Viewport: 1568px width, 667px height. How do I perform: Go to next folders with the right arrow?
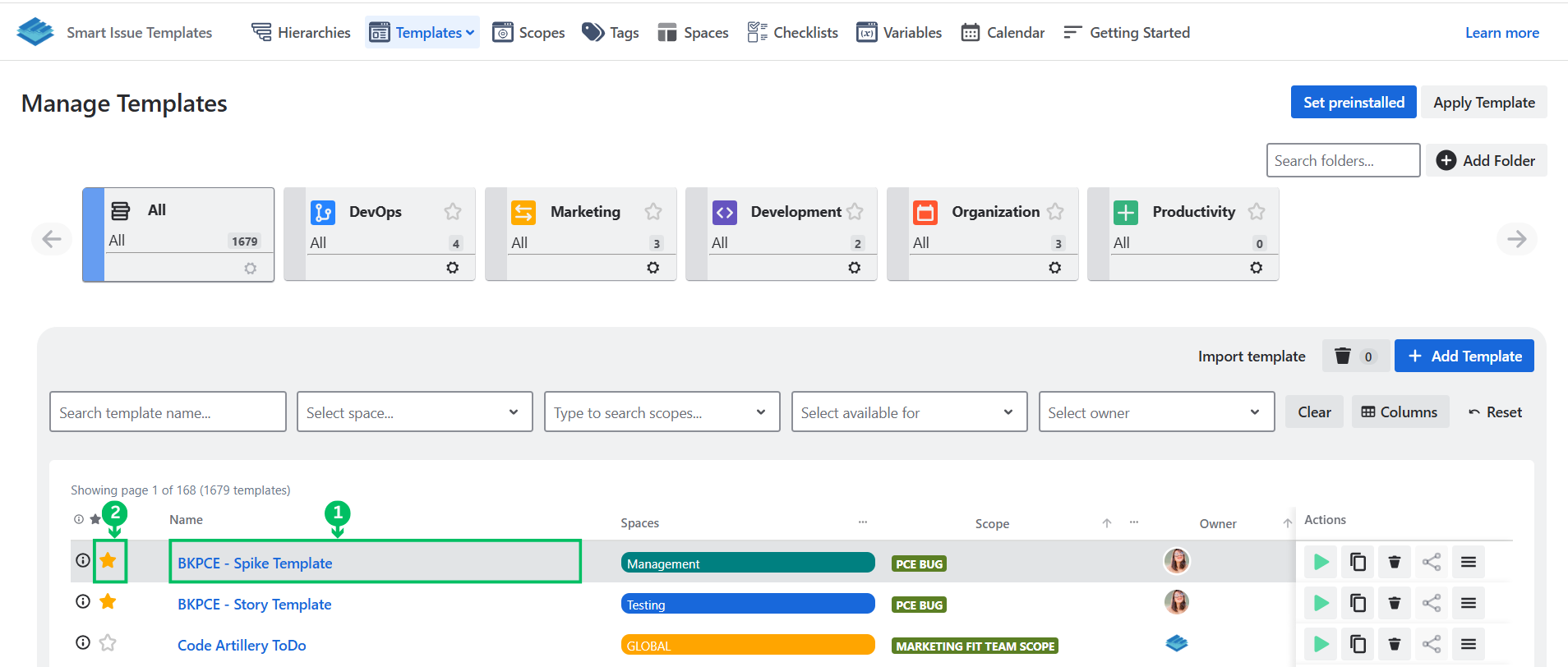(1517, 239)
